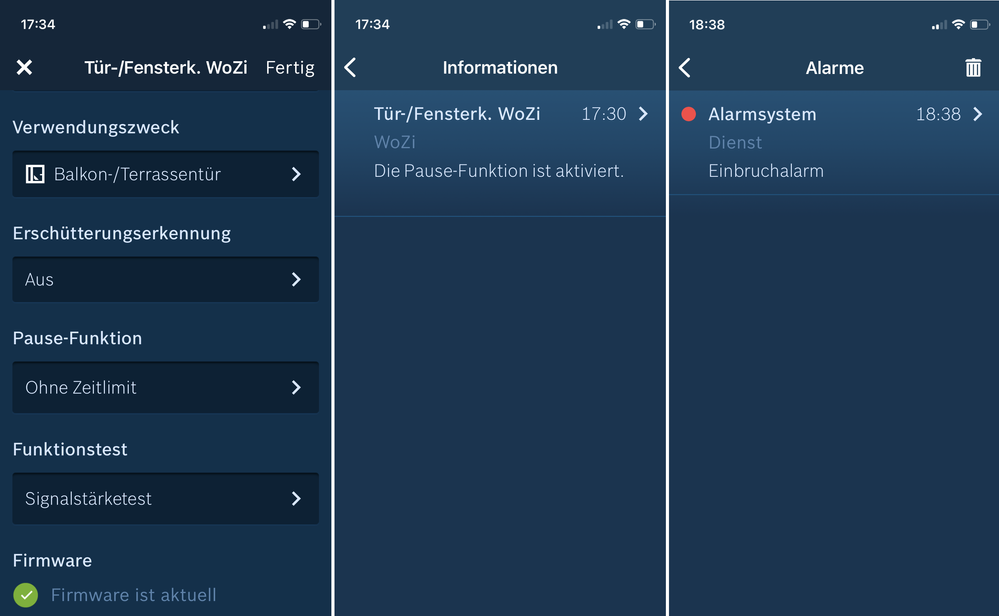The height and width of the screenshot is (616, 999).
Task: Tap the chevron next to 17:30
Action: (643, 114)
